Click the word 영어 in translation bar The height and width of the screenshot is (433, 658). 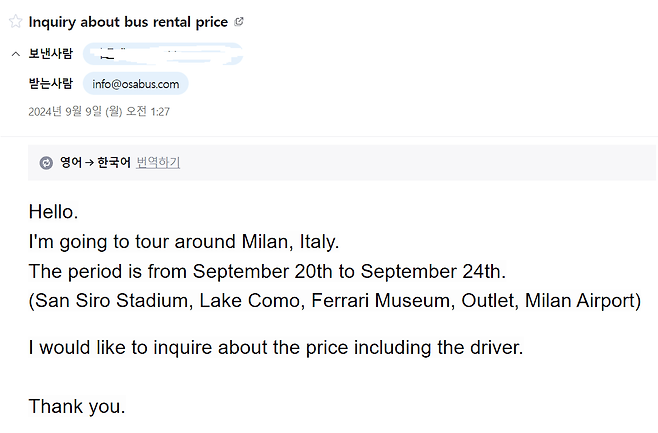[71, 163]
